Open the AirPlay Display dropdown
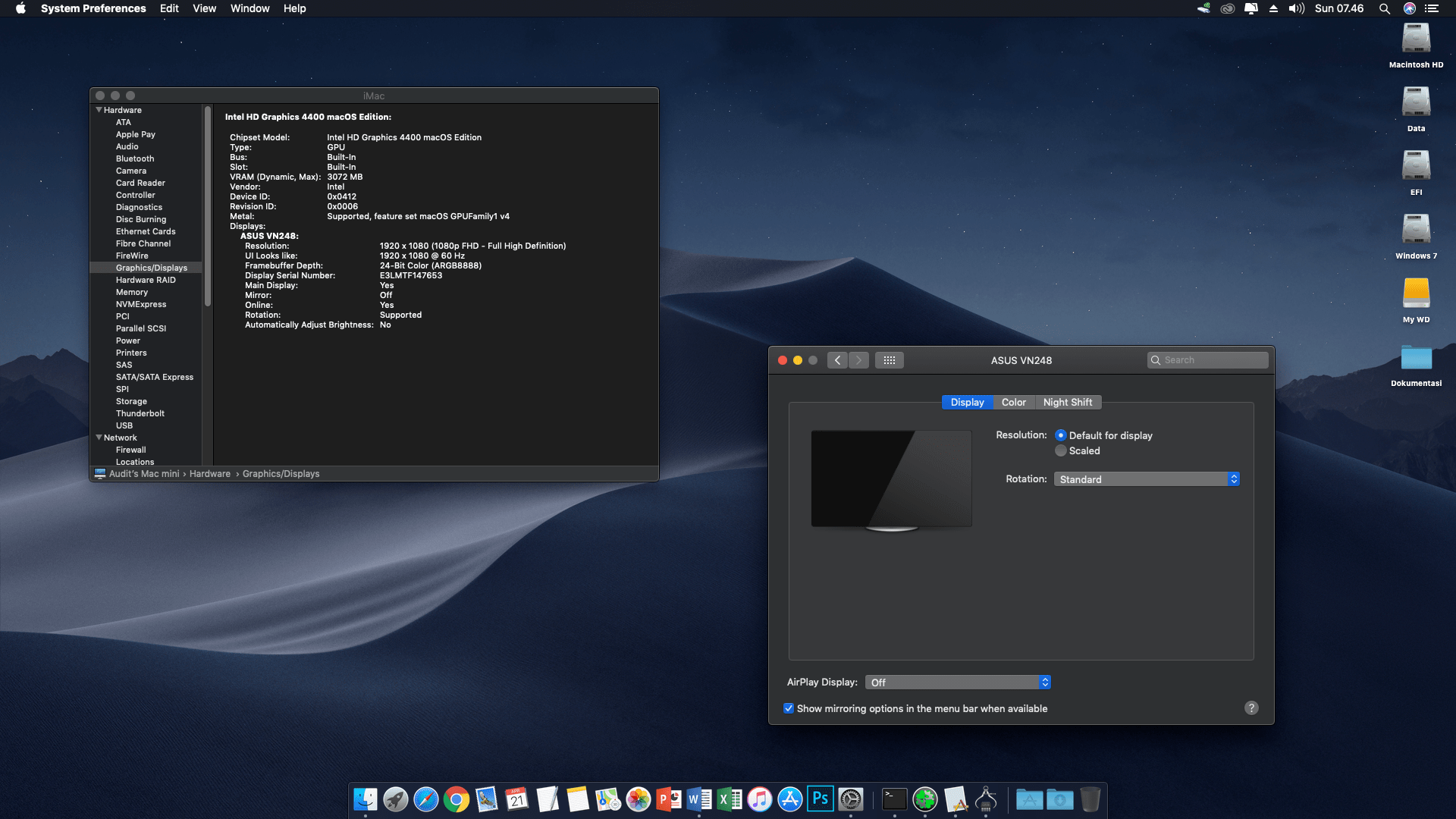Viewport: 1456px width, 819px height. [x=958, y=682]
